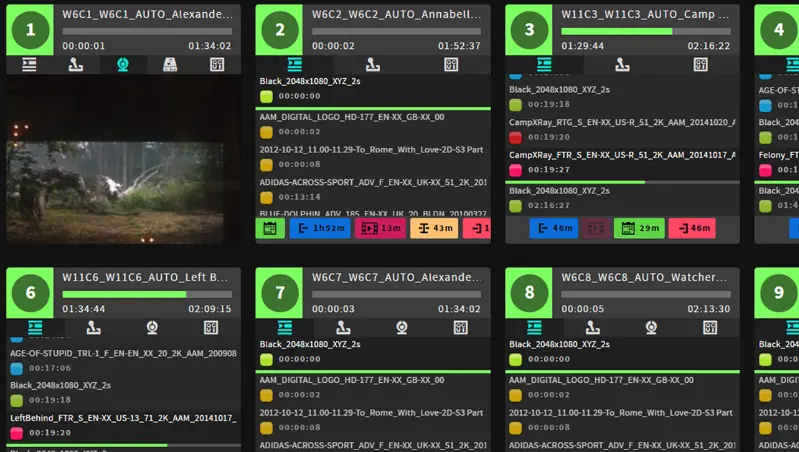Click screen 6 playback progress bar
The width and height of the screenshot is (799, 452).
point(146,294)
